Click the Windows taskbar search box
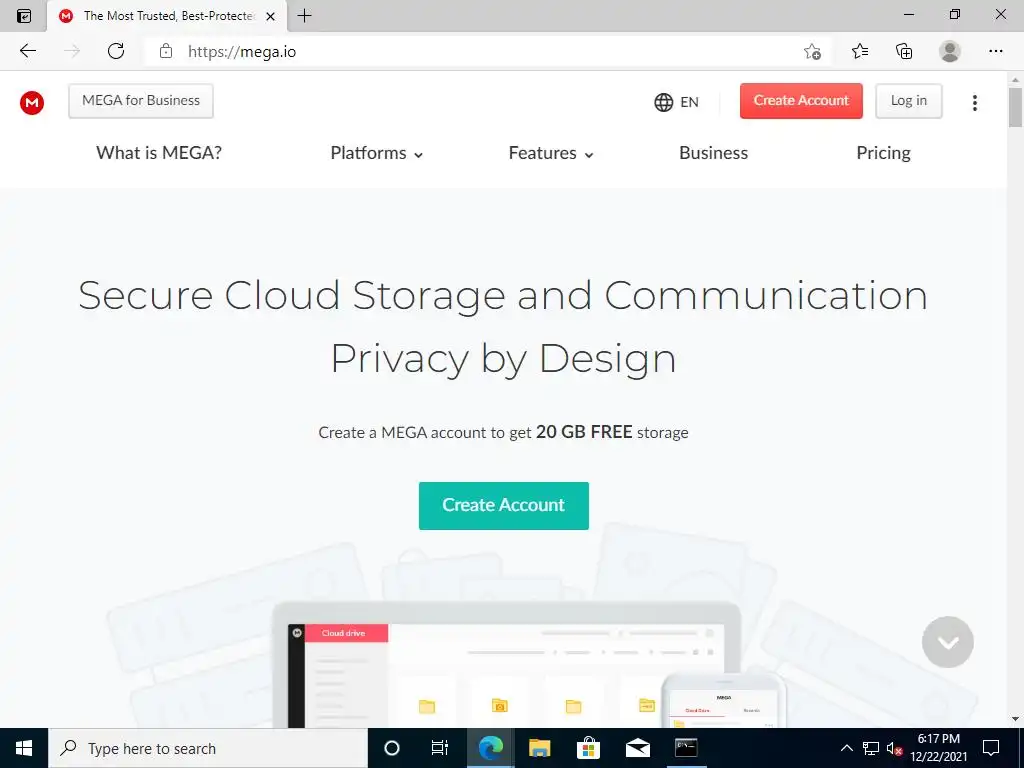The height and width of the screenshot is (768, 1024). point(208,748)
